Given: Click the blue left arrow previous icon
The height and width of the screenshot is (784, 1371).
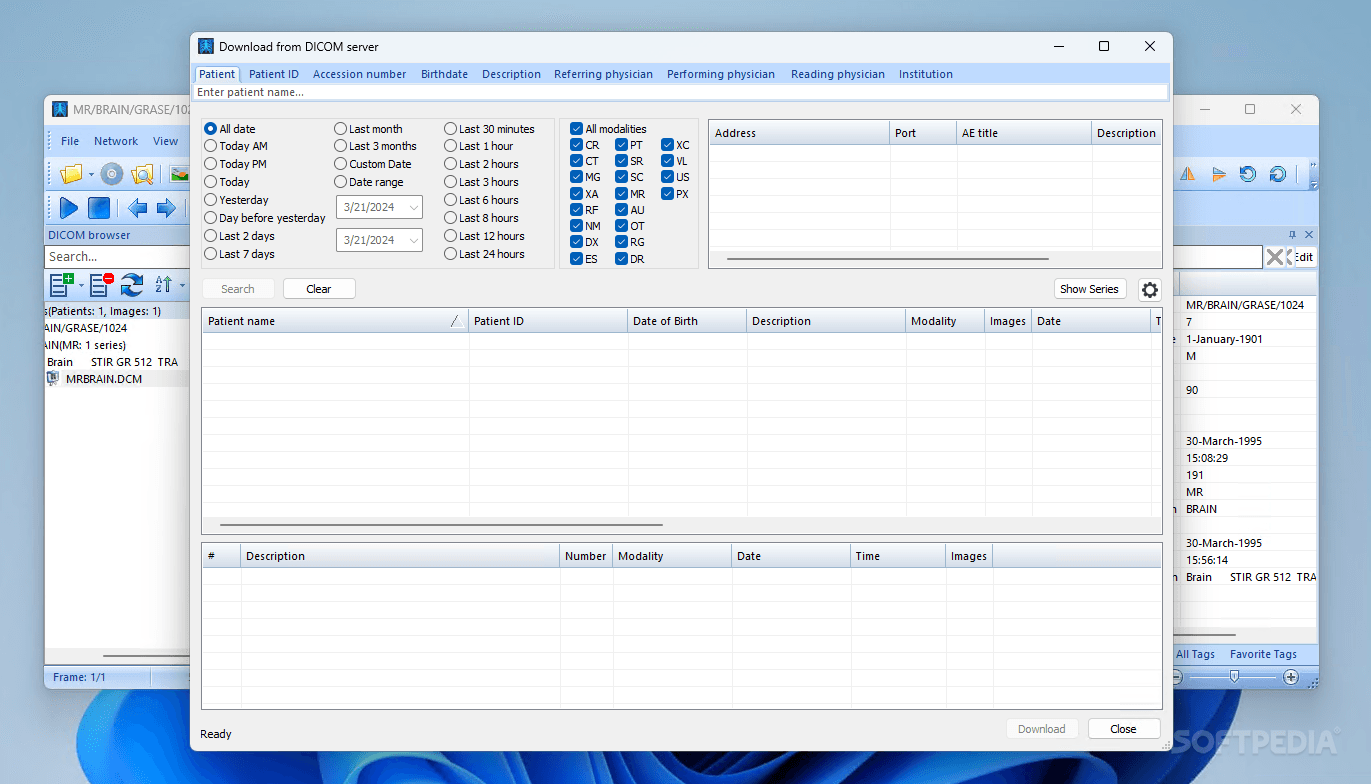Looking at the screenshot, I should 137,208.
